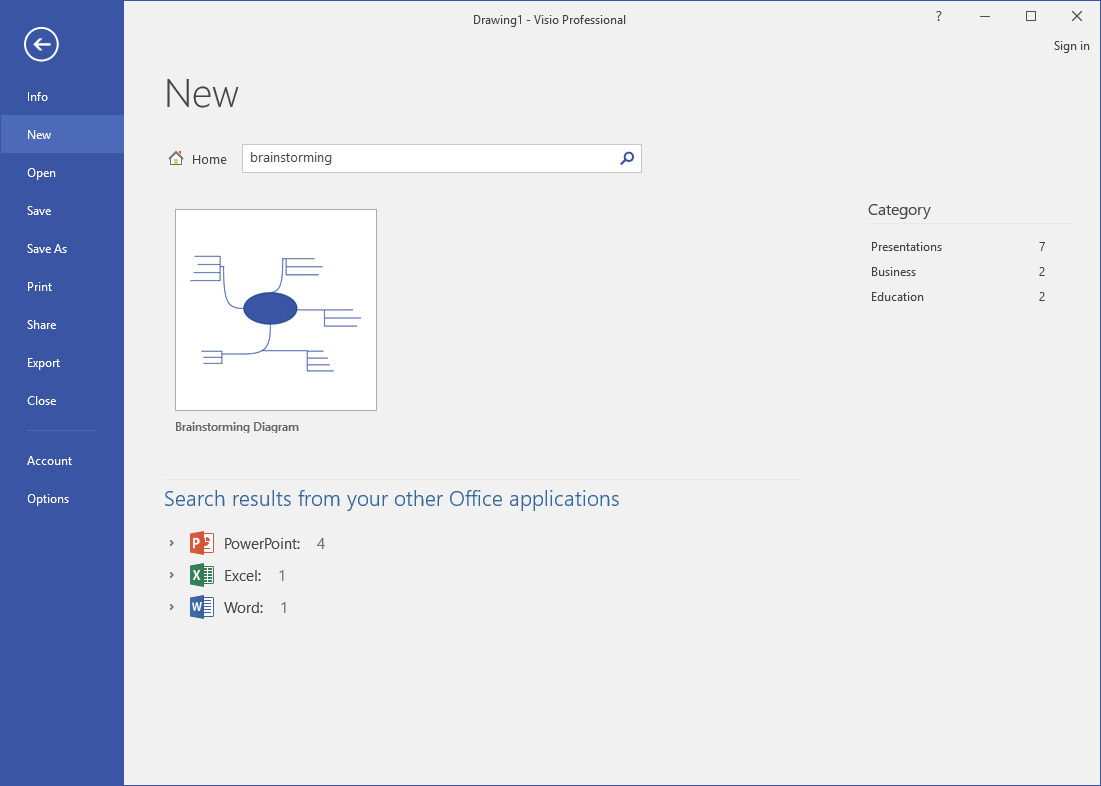Click the question mark help icon

pyautogui.click(x=938, y=17)
